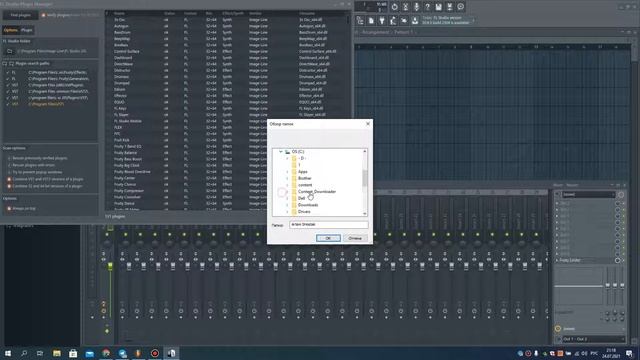Image resolution: width=640 pixels, height=360 pixels.
Task: Uncheck the first FL search path checkmark
Action: point(7,72)
